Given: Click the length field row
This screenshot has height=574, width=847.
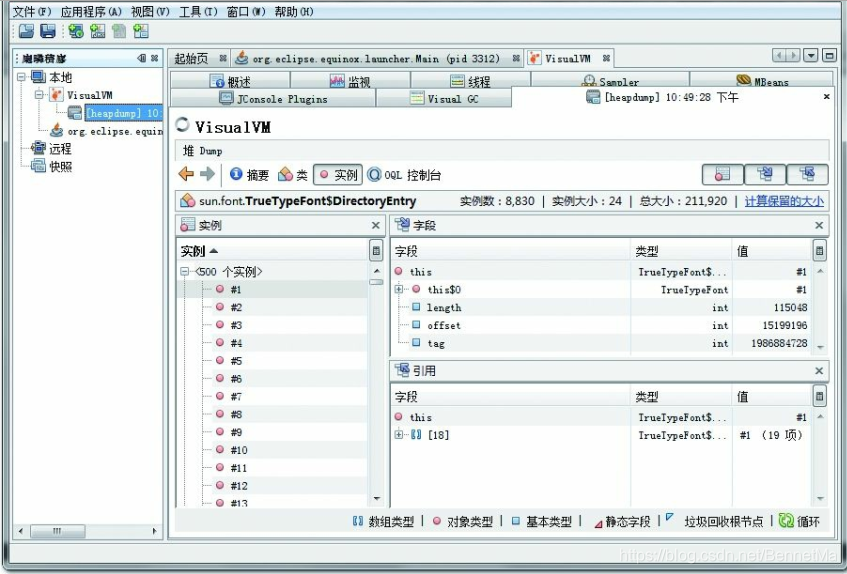Looking at the screenshot, I should click(600, 307).
